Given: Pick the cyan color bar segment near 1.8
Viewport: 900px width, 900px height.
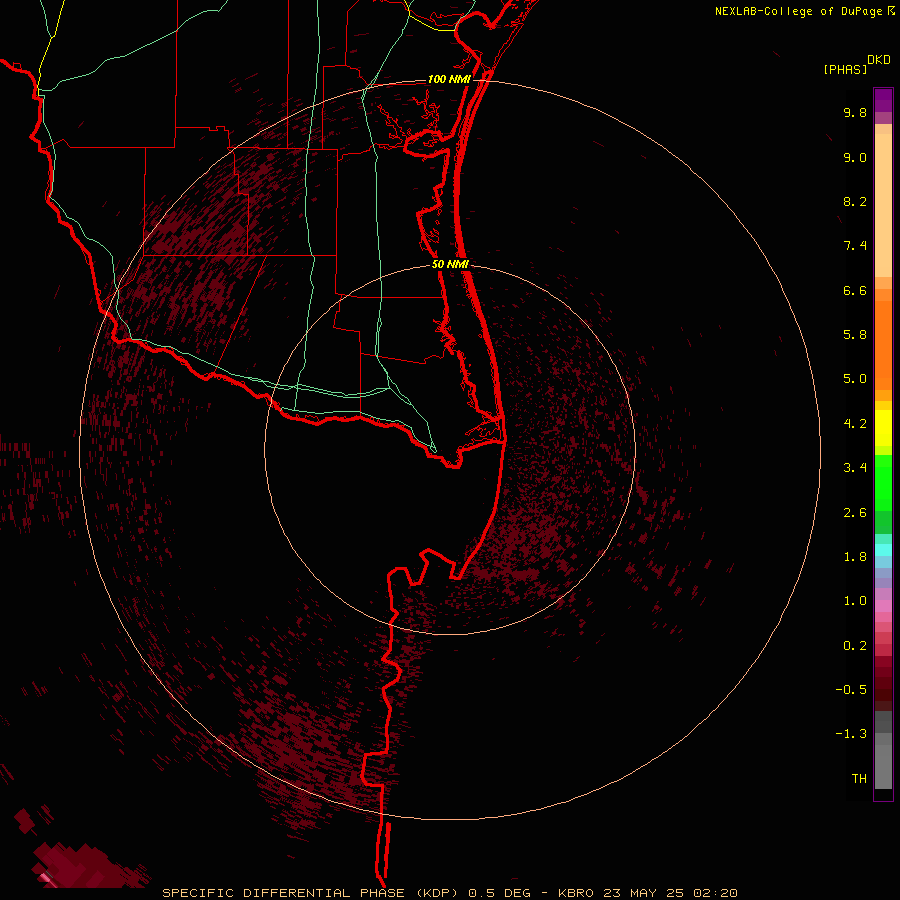Looking at the screenshot, I should click(883, 550).
